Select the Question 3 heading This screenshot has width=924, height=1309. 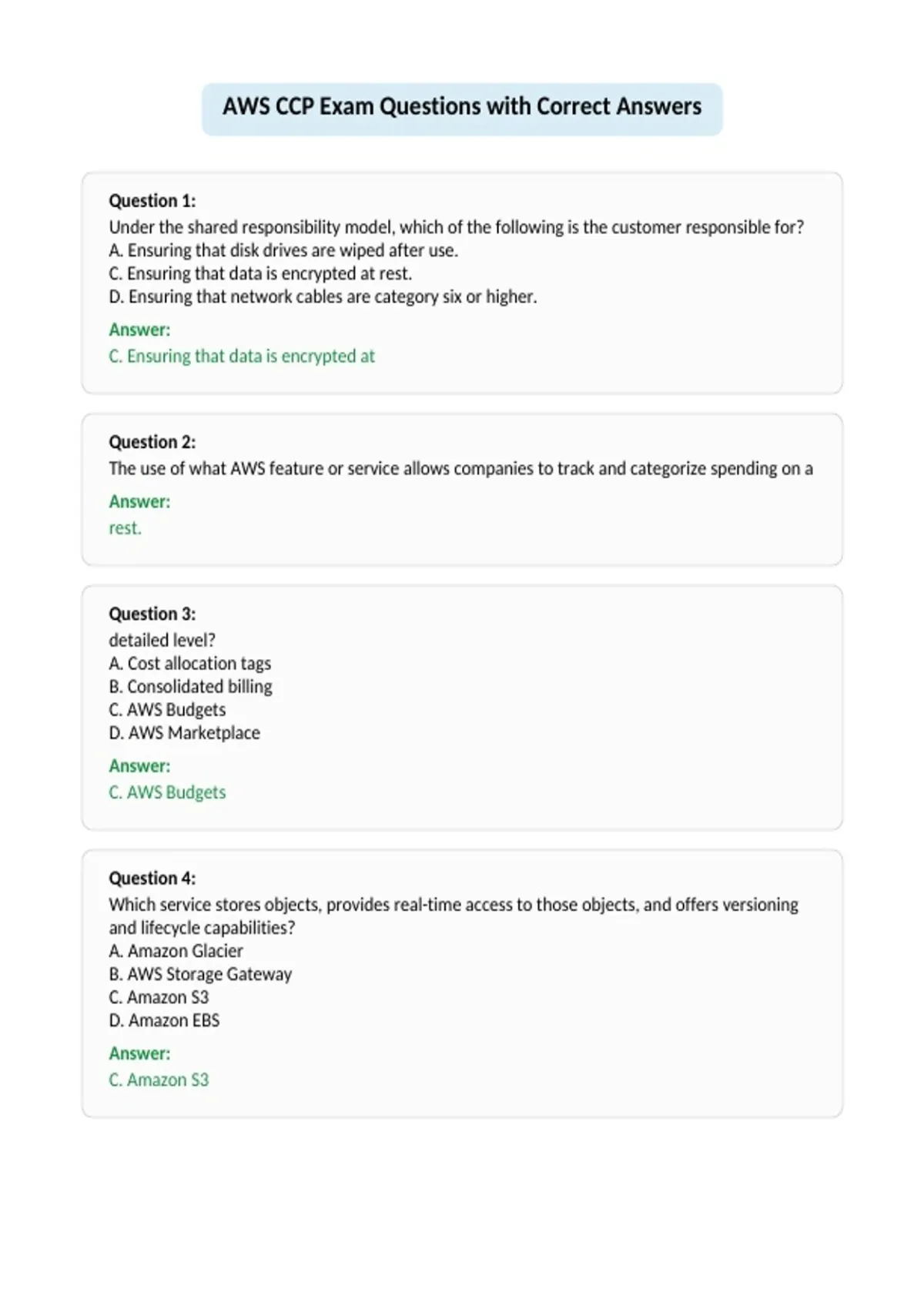(152, 614)
